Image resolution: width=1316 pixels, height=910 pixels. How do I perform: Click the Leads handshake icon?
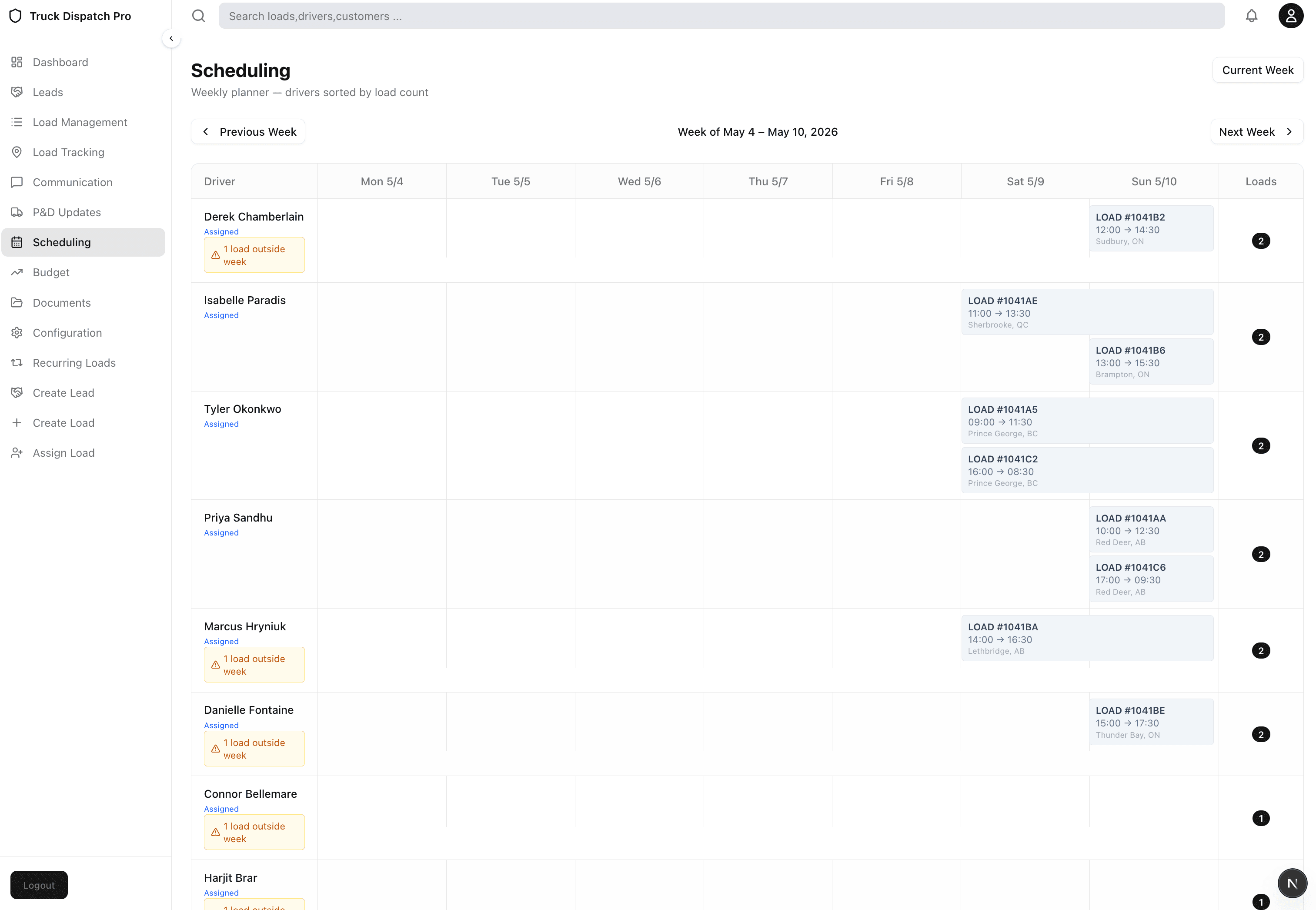point(17,92)
